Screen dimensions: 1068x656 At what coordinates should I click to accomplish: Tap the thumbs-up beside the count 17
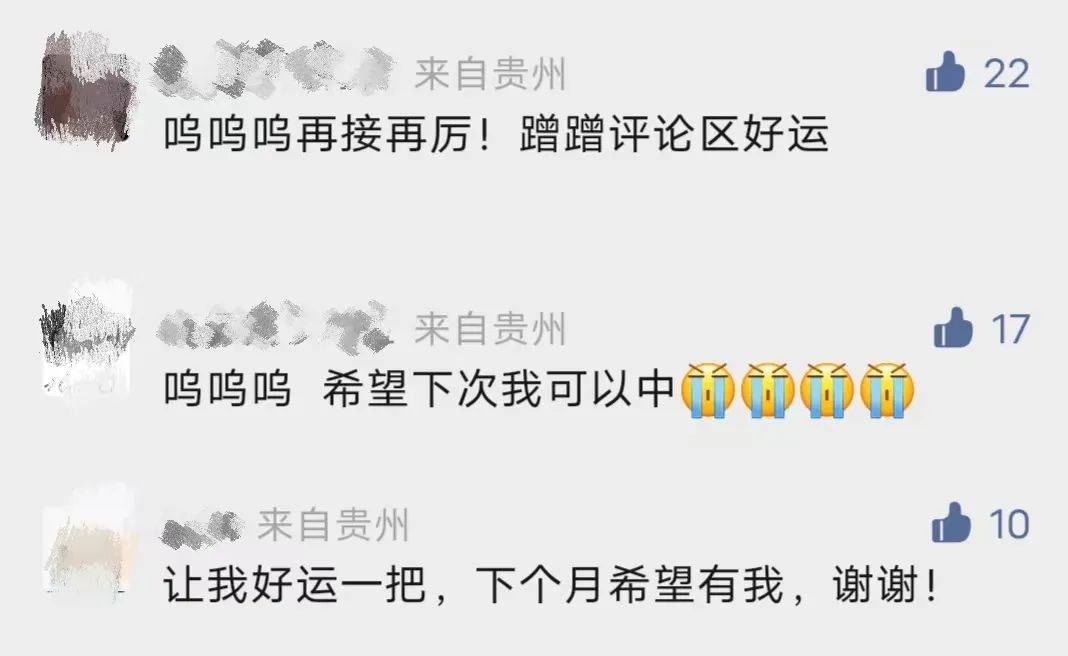953,328
